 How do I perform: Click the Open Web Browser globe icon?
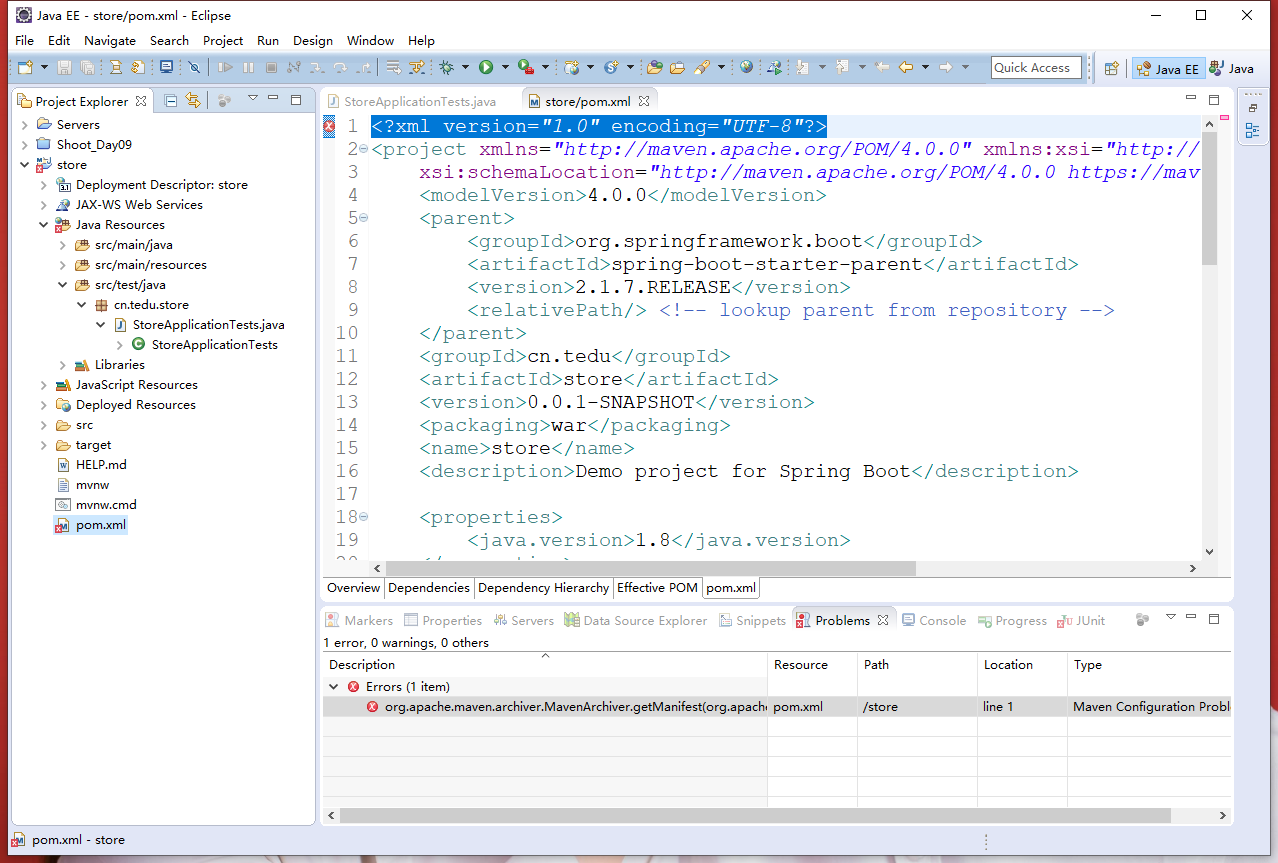(x=746, y=67)
